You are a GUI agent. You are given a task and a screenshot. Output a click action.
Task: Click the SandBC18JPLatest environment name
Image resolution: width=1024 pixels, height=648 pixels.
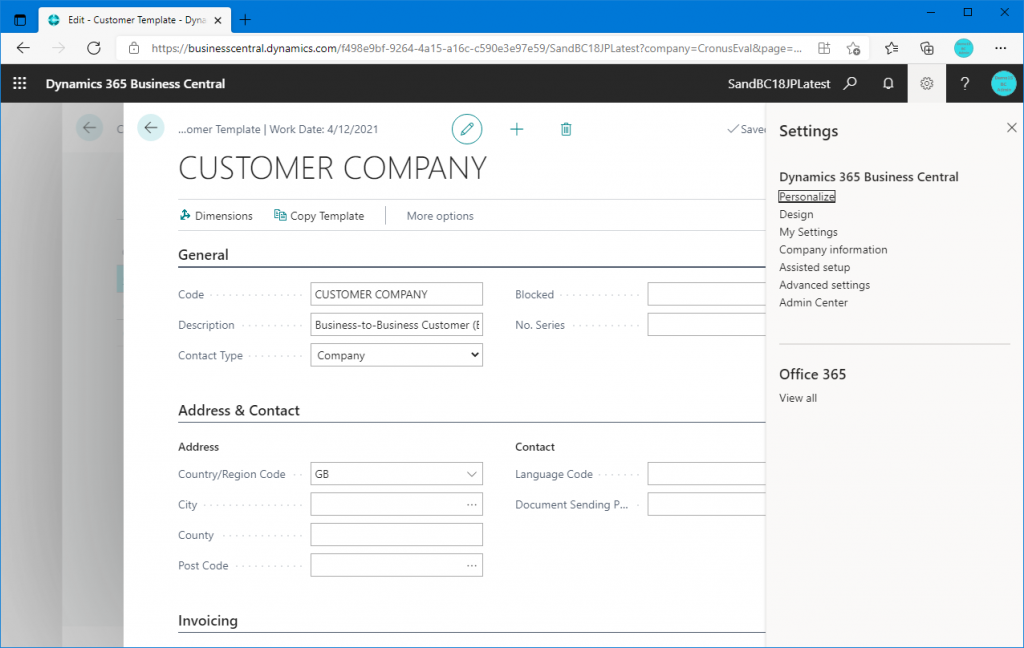coord(779,84)
